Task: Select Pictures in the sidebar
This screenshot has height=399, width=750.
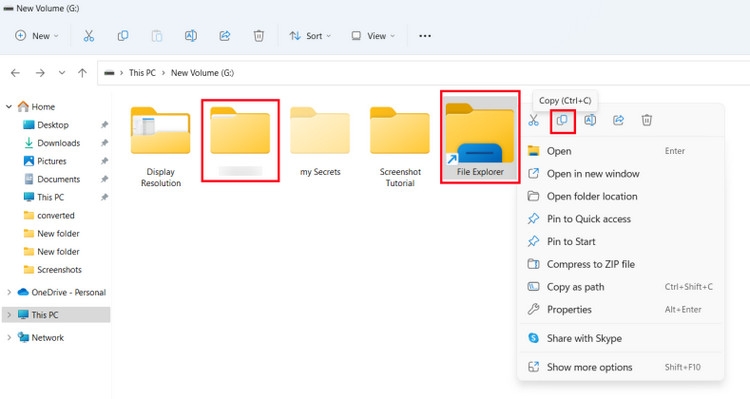Action: (52, 161)
